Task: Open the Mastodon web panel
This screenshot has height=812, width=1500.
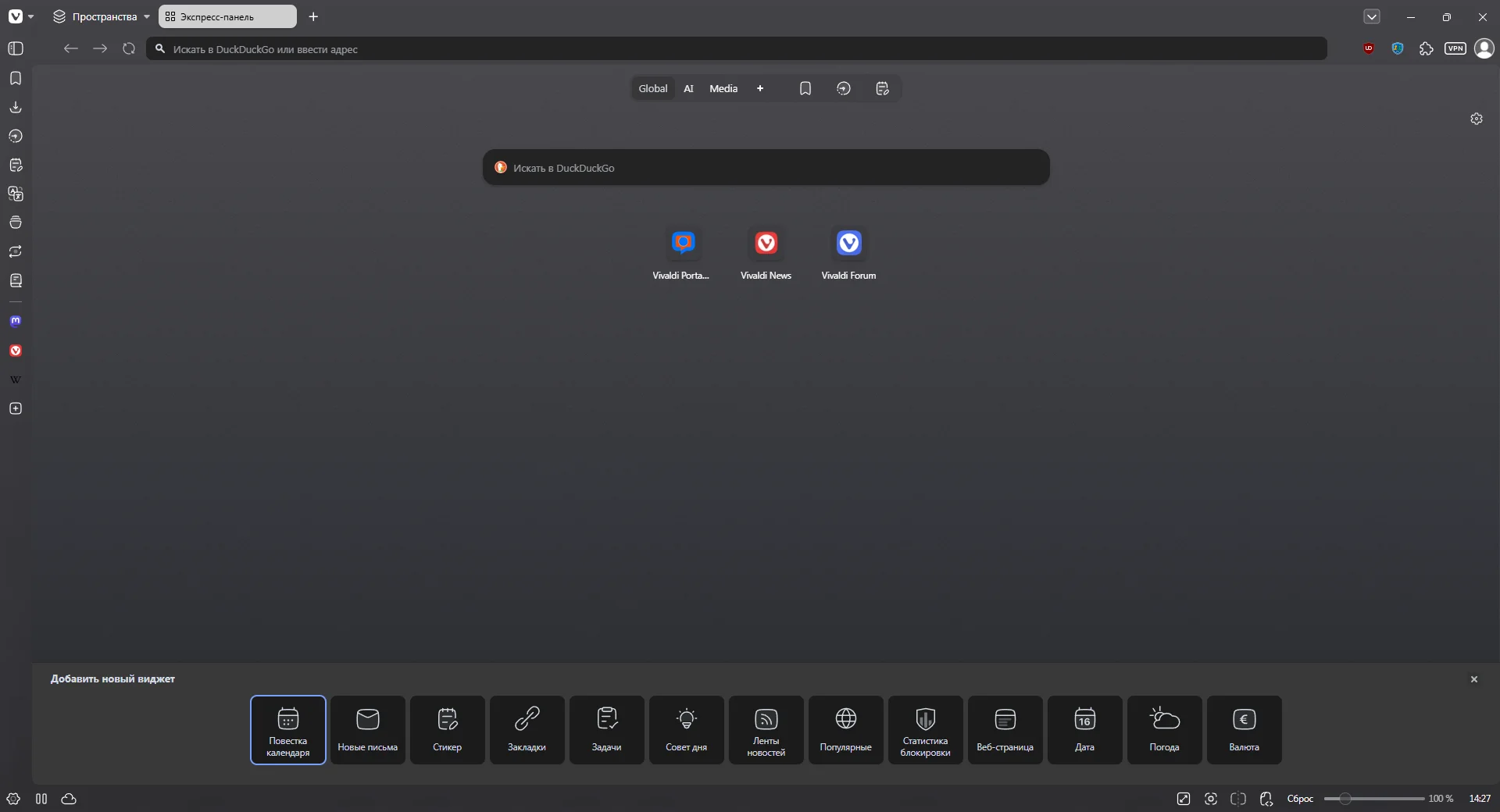Action: coord(16,321)
